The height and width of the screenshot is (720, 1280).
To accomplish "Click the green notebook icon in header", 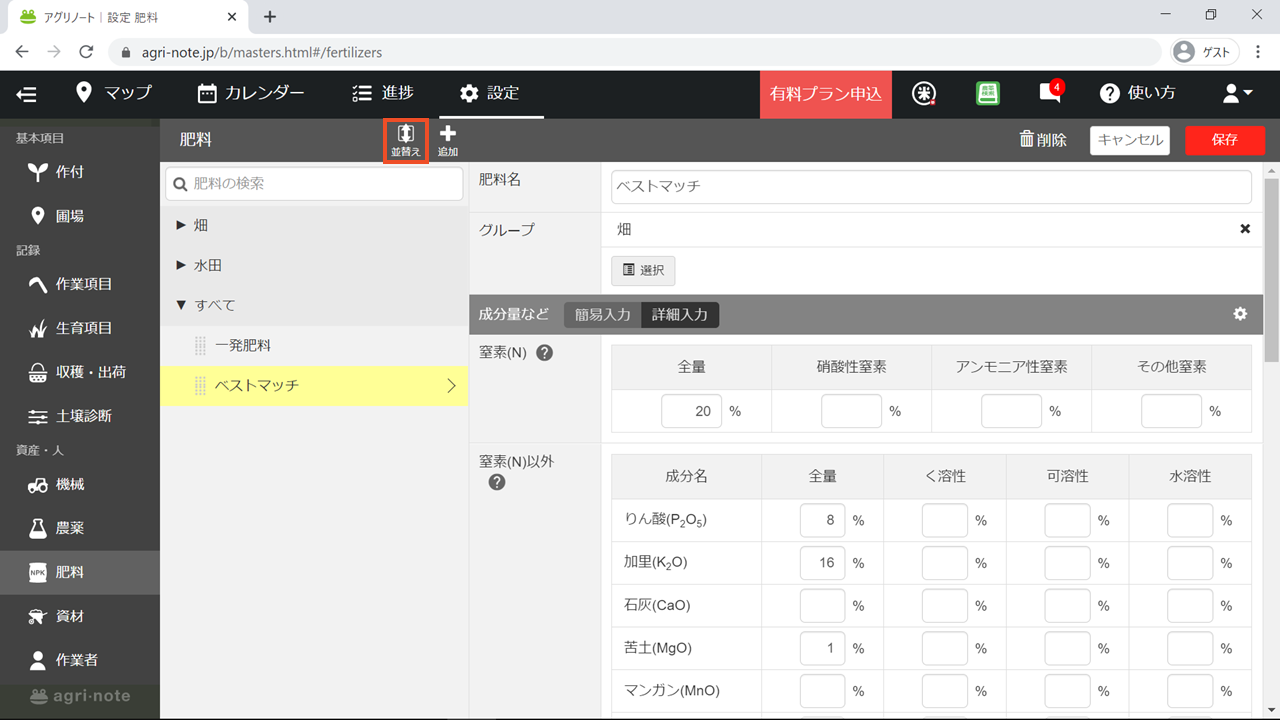I will pos(988,93).
